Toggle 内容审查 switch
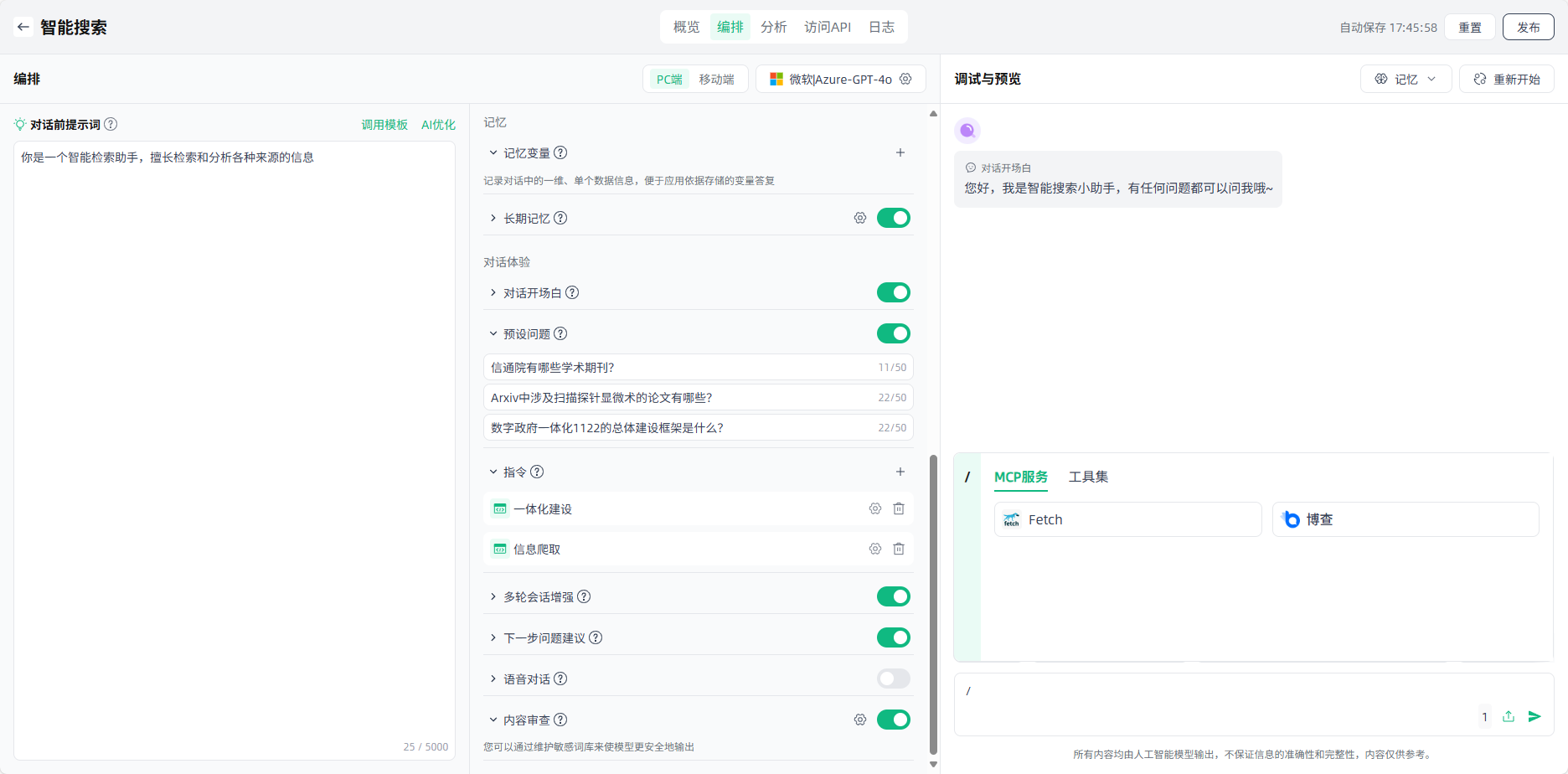 point(894,720)
